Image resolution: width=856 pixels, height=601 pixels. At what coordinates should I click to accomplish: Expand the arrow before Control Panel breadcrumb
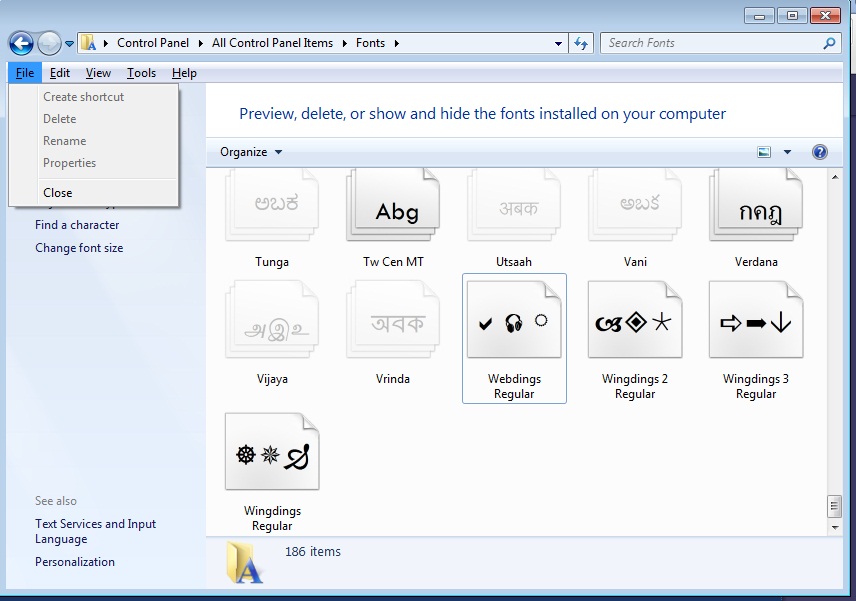106,43
